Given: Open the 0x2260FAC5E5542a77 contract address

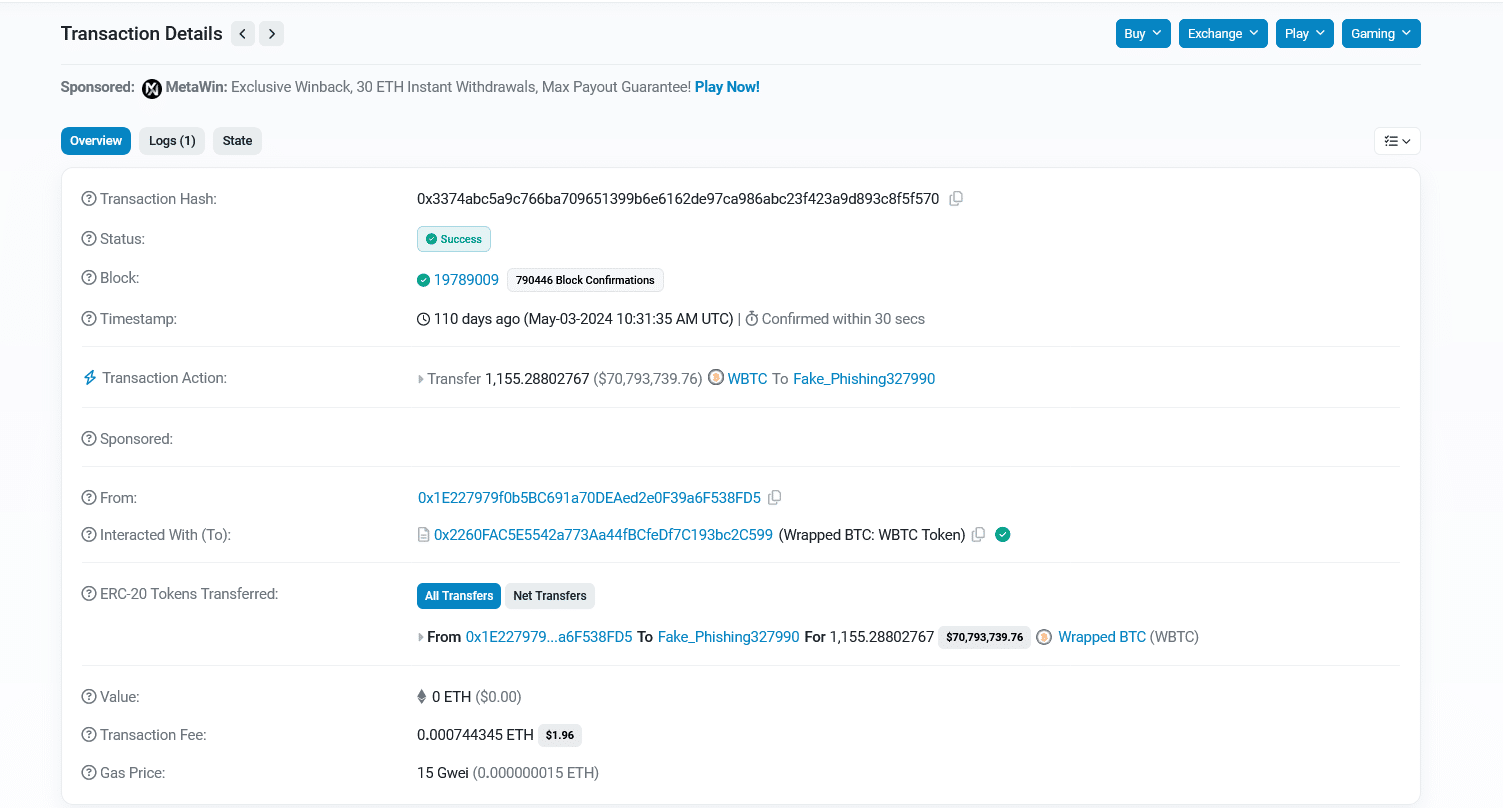Looking at the screenshot, I should pyautogui.click(x=603, y=535).
